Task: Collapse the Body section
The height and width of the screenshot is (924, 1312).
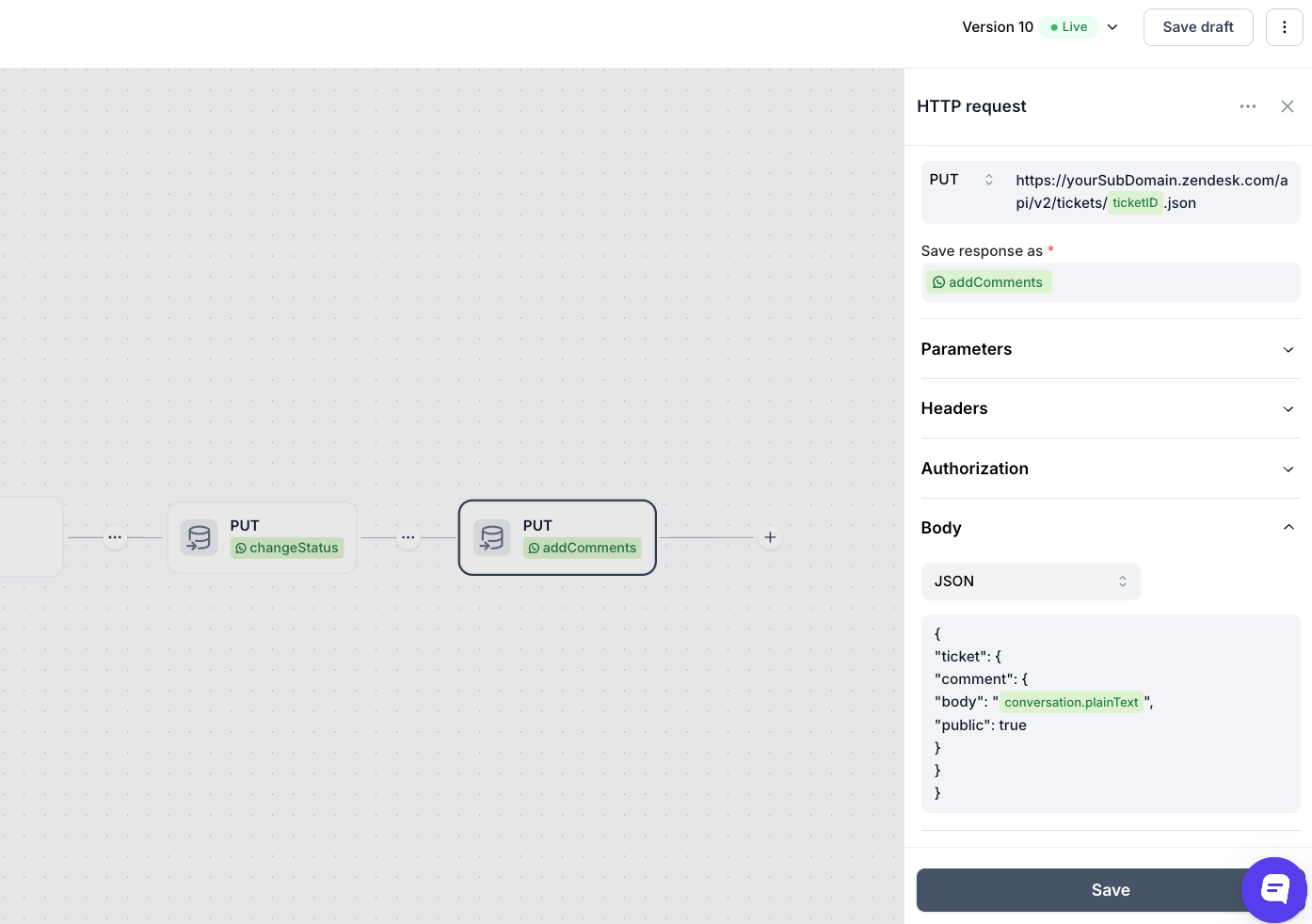Action: (x=1111, y=528)
